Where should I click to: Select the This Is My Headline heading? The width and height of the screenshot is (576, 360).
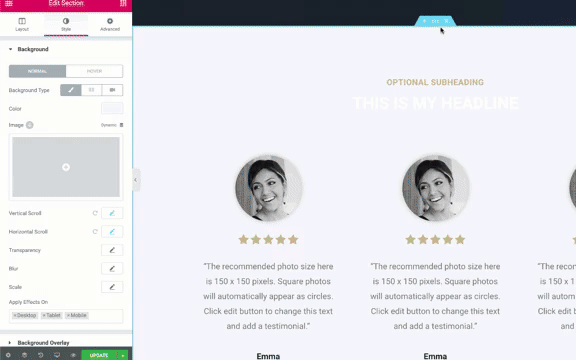point(436,103)
